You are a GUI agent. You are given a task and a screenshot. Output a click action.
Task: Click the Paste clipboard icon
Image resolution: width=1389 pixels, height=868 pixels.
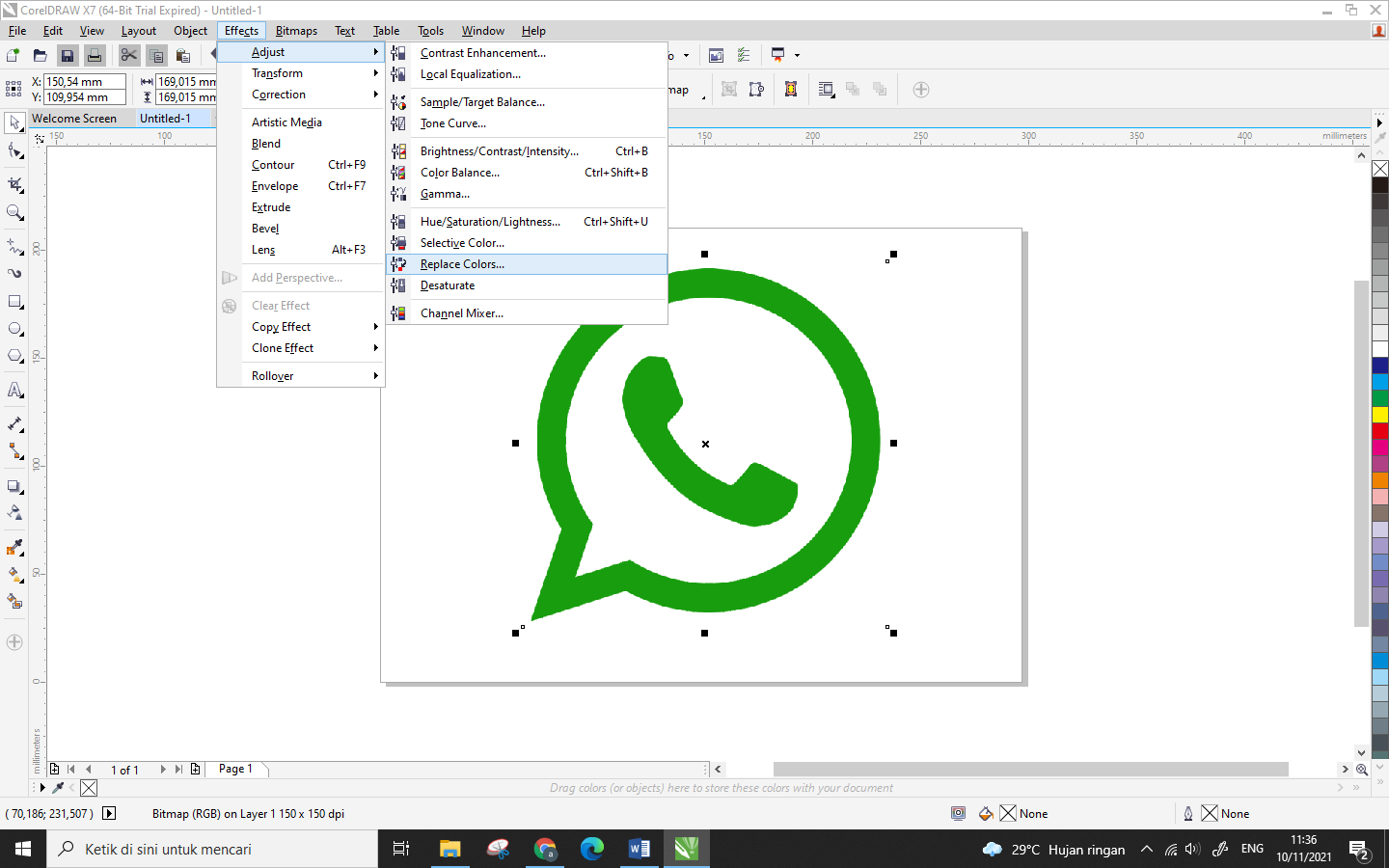(x=183, y=56)
